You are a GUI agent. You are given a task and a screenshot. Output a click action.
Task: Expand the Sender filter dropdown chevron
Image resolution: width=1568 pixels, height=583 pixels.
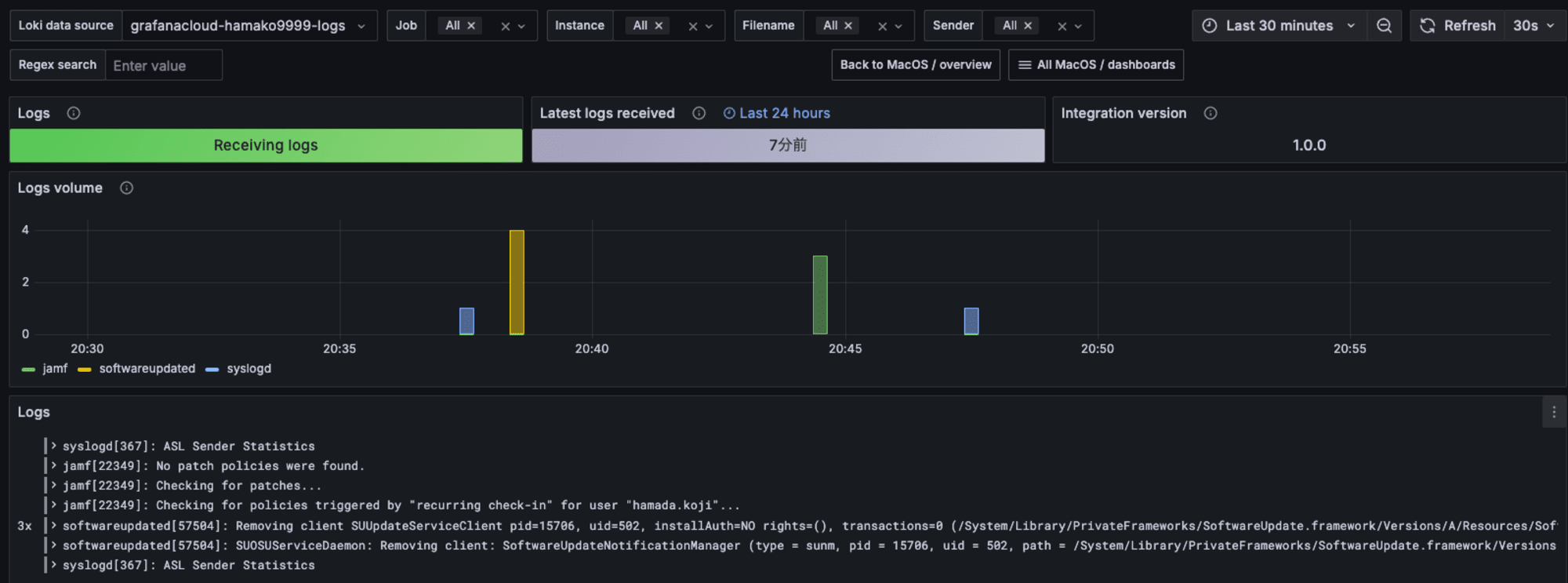(x=1079, y=27)
